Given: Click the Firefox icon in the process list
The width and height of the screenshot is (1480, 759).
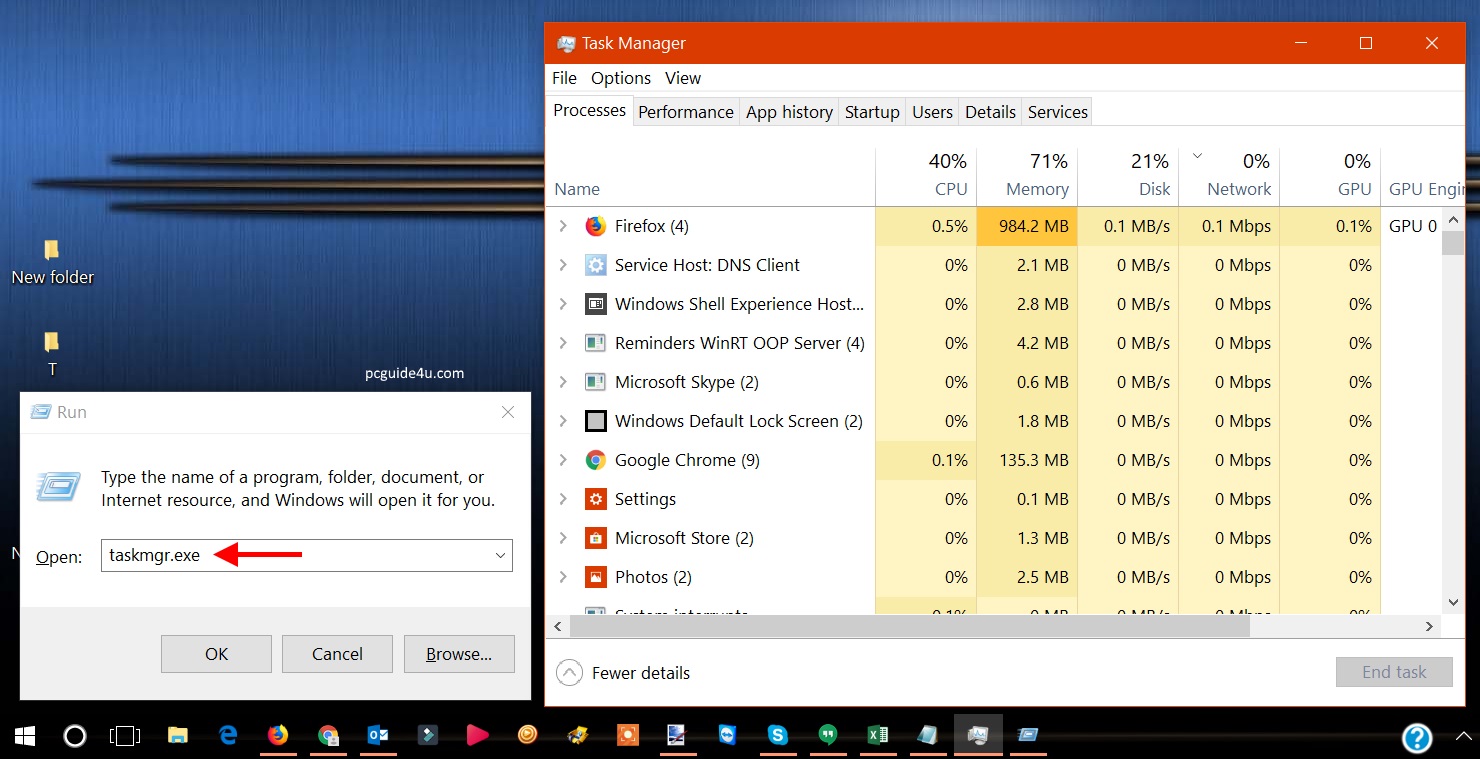Looking at the screenshot, I should coord(596,226).
